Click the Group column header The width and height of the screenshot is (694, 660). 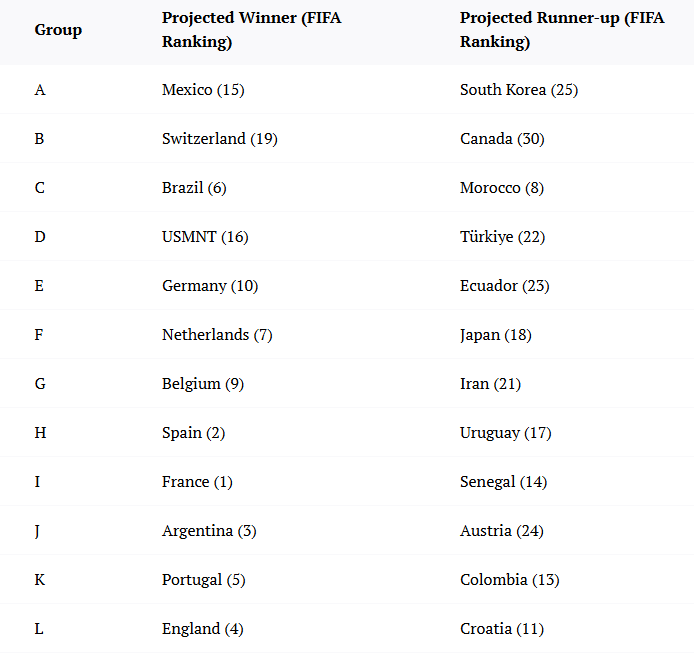coord(58,30)
